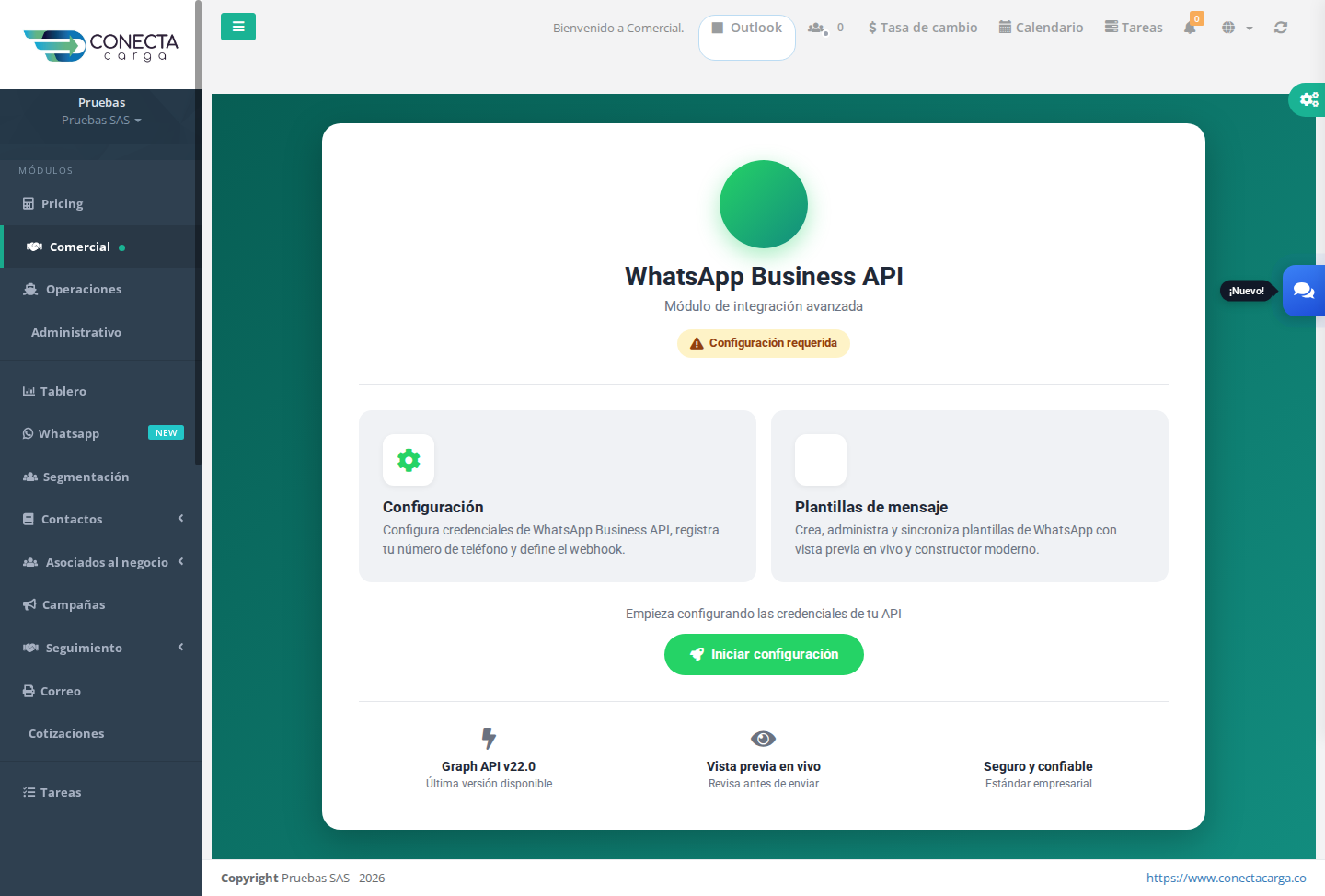Click the eye icon for Vista previa
Screen dimensions: 1325x896
click(x=764, y=739)
